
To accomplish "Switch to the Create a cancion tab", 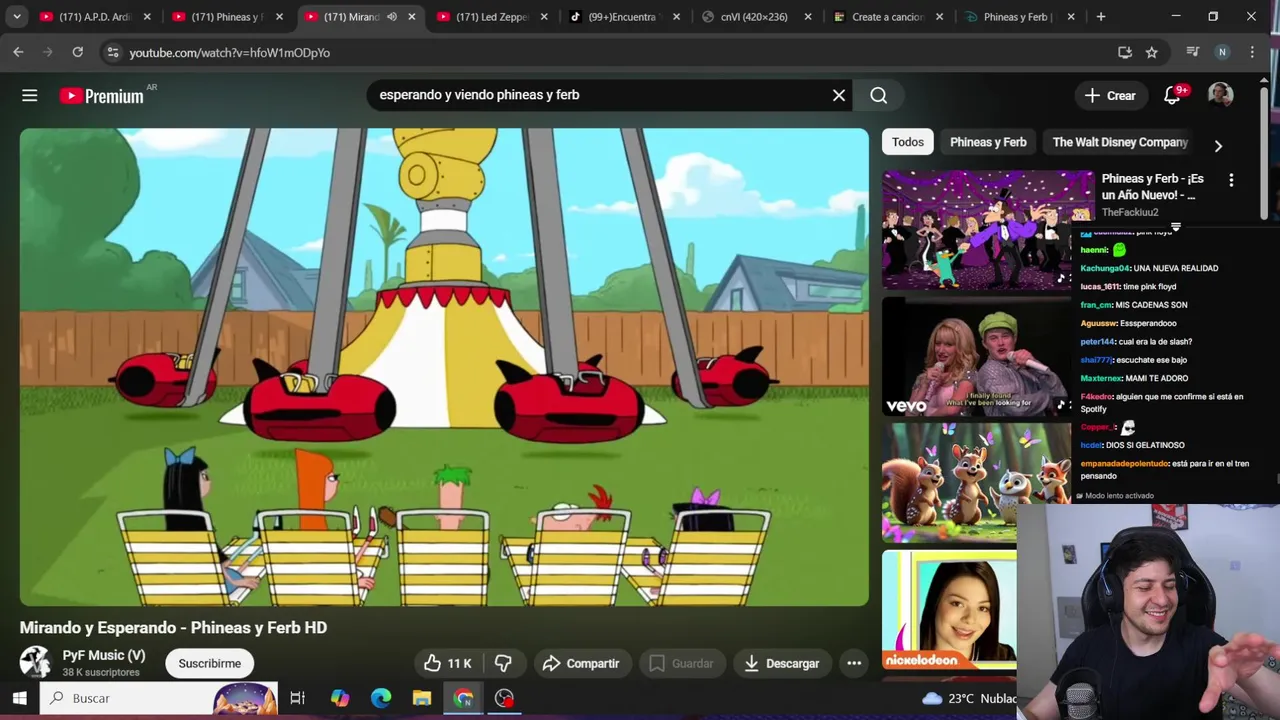I will [887, 17].
